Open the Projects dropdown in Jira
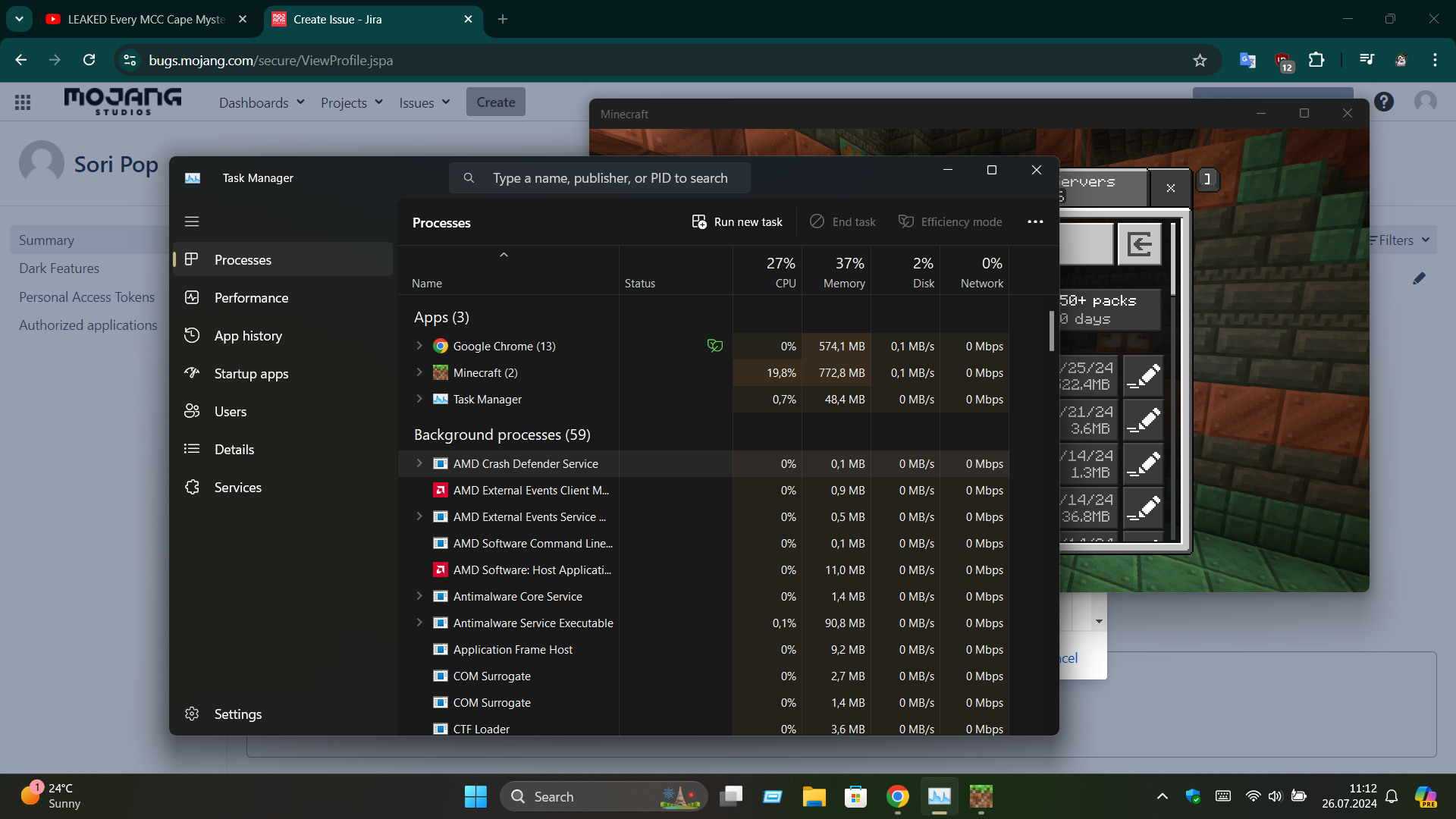1456x819 pixels. 351,102
